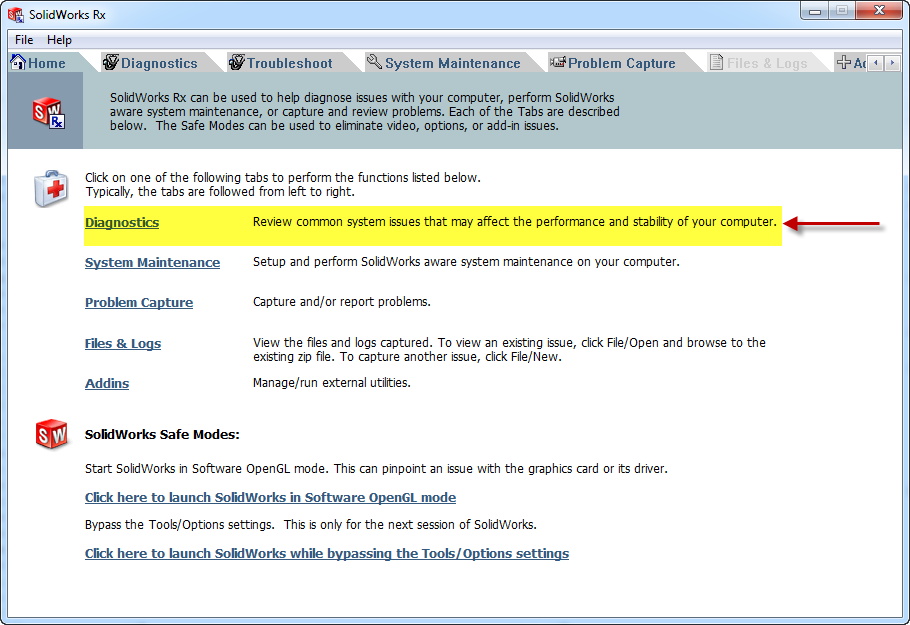Click the Addins tab plus icon
The width and height of the screenshot is (910, 625).
pos(844,62)
